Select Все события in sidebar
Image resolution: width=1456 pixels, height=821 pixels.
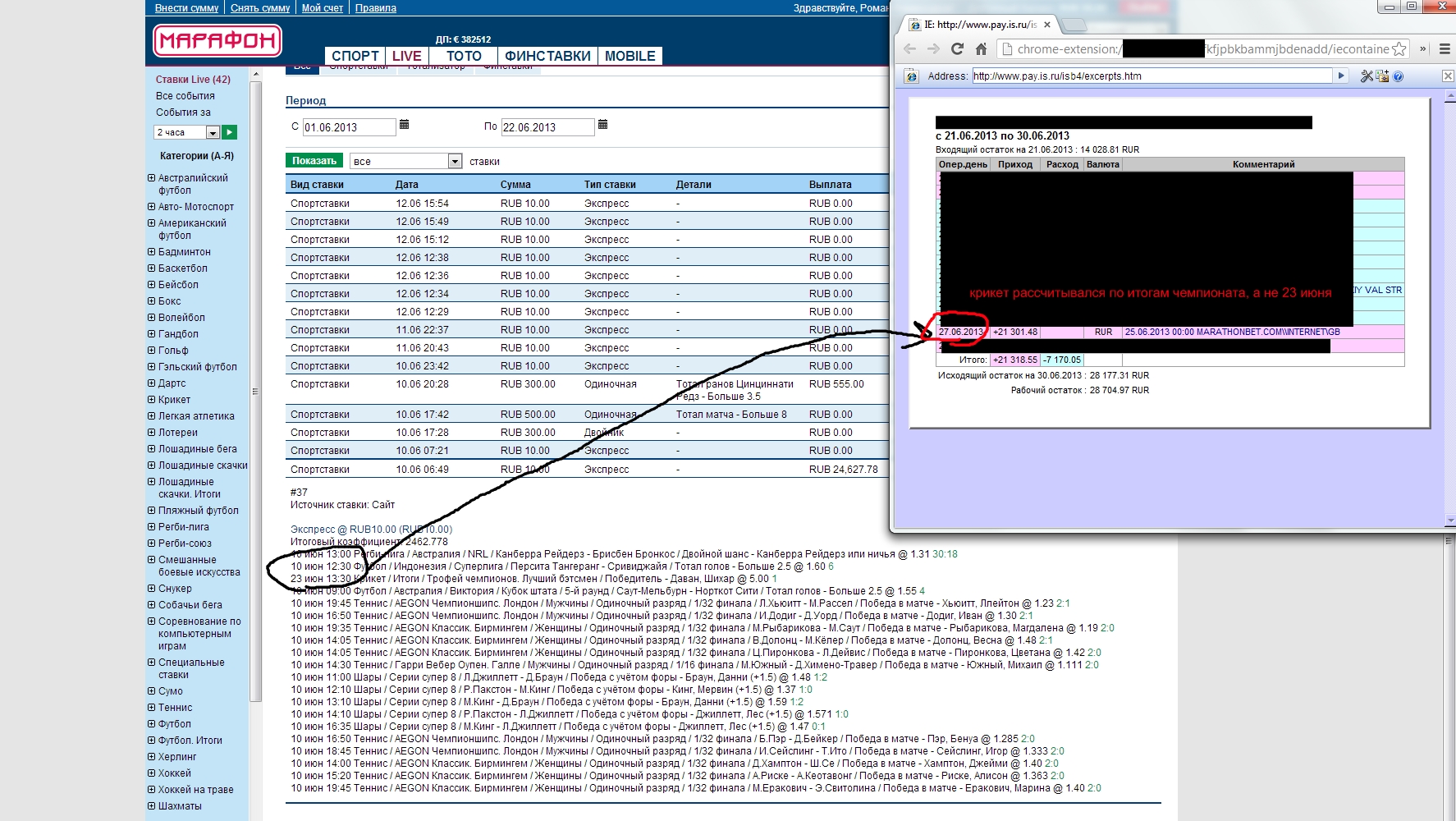[x=185, y=96]
